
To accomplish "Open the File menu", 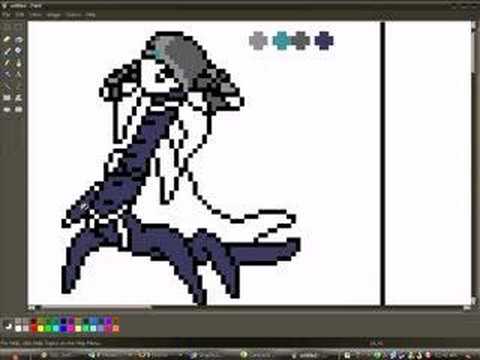I will pos(6,15).
